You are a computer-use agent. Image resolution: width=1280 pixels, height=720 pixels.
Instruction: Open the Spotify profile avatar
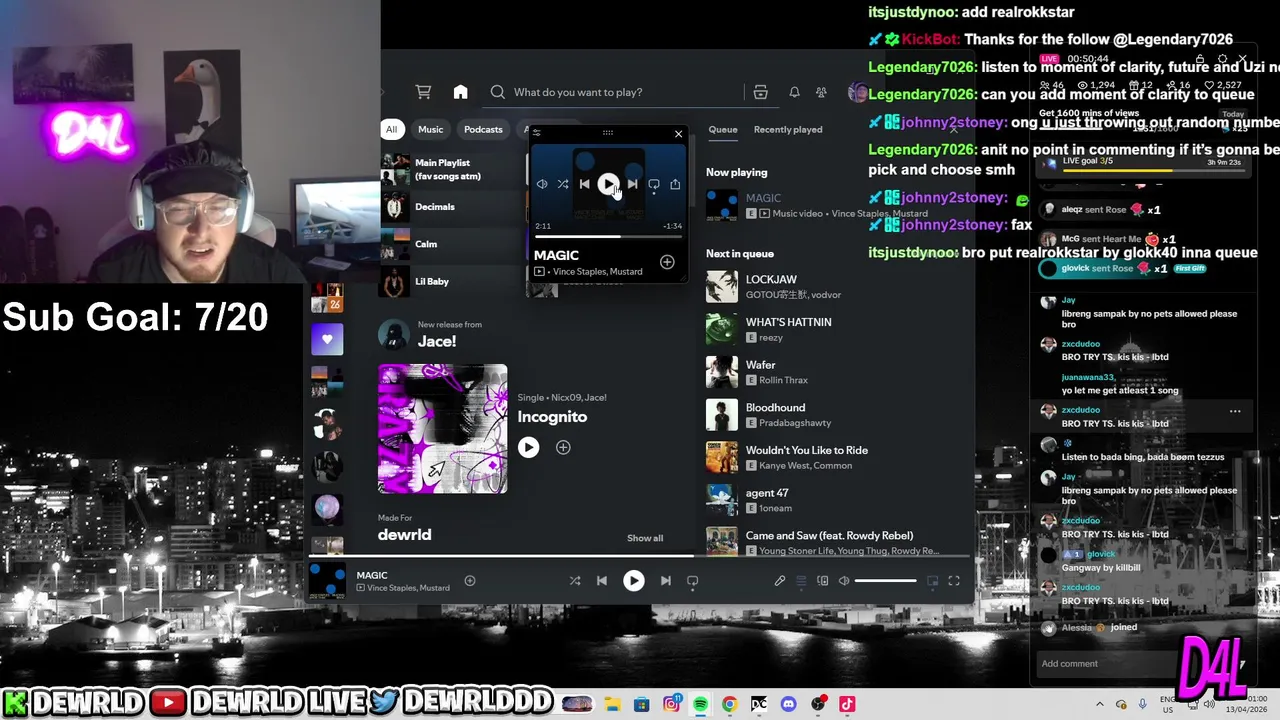[x=857, y=92]
